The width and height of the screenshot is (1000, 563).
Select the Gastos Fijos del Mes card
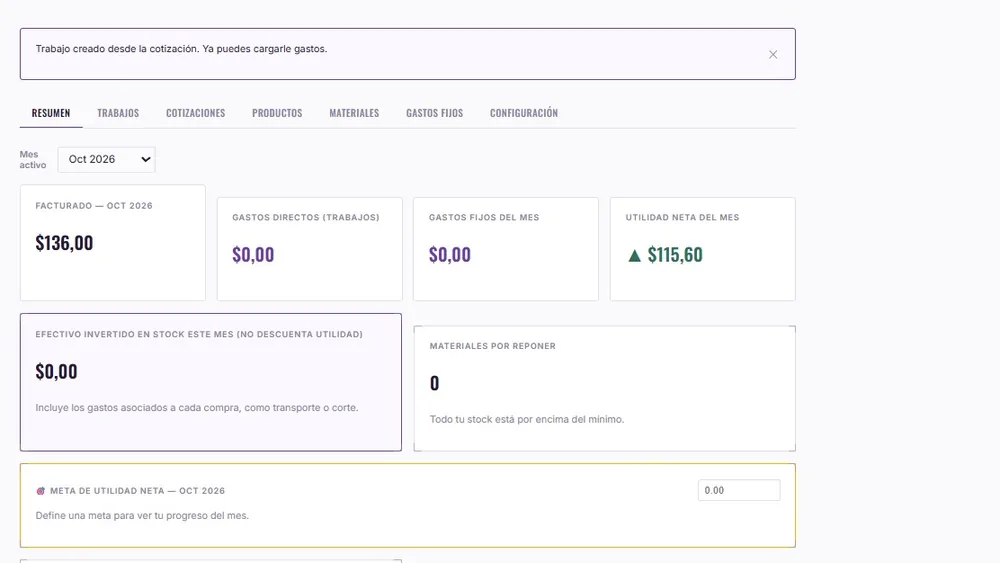click(506, 249)
